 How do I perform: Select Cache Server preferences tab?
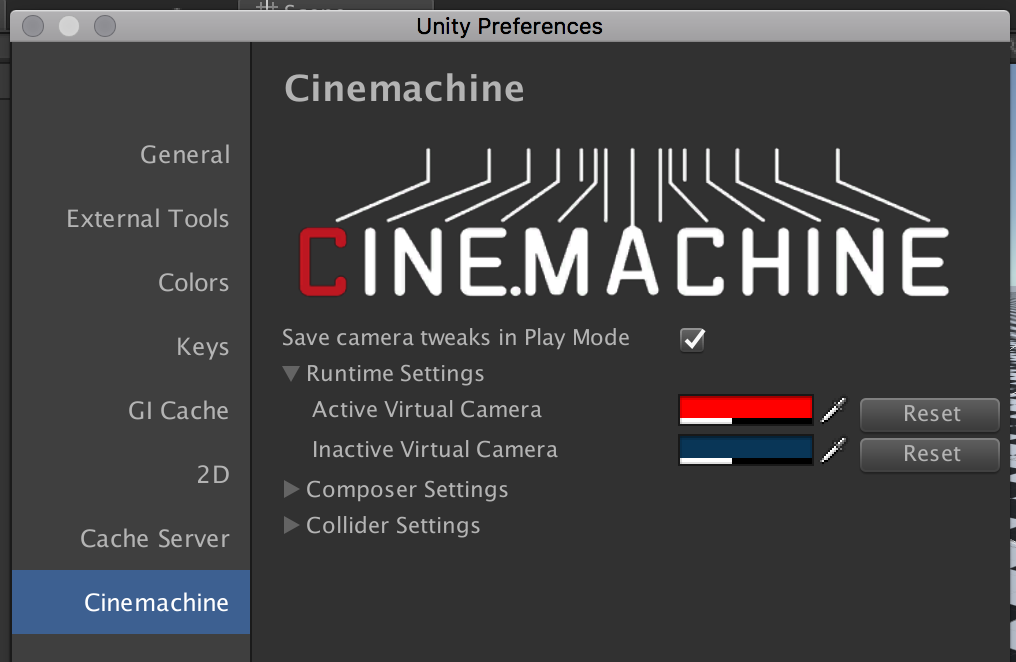point(155,539)
